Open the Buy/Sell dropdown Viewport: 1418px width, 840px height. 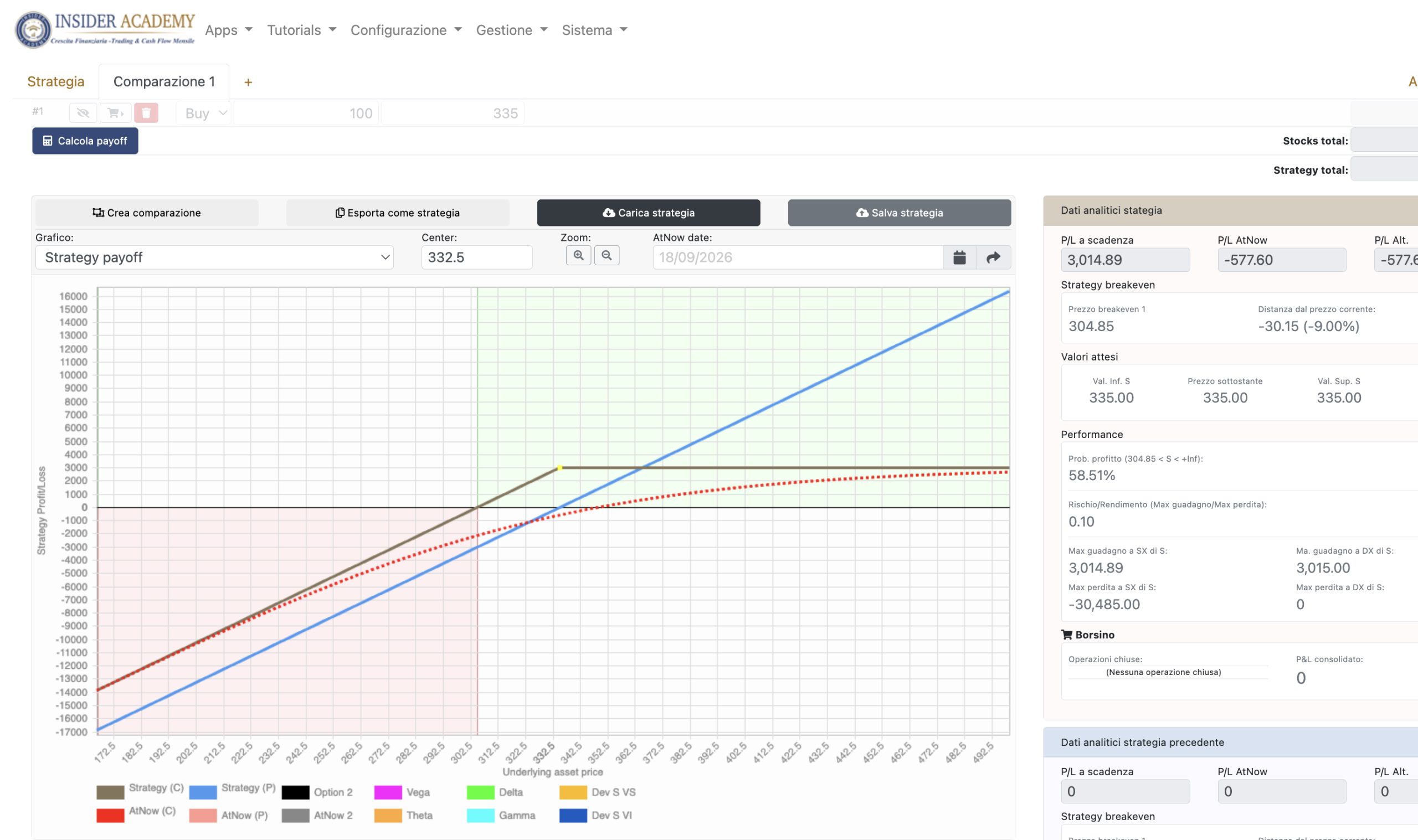coord(204,113)
